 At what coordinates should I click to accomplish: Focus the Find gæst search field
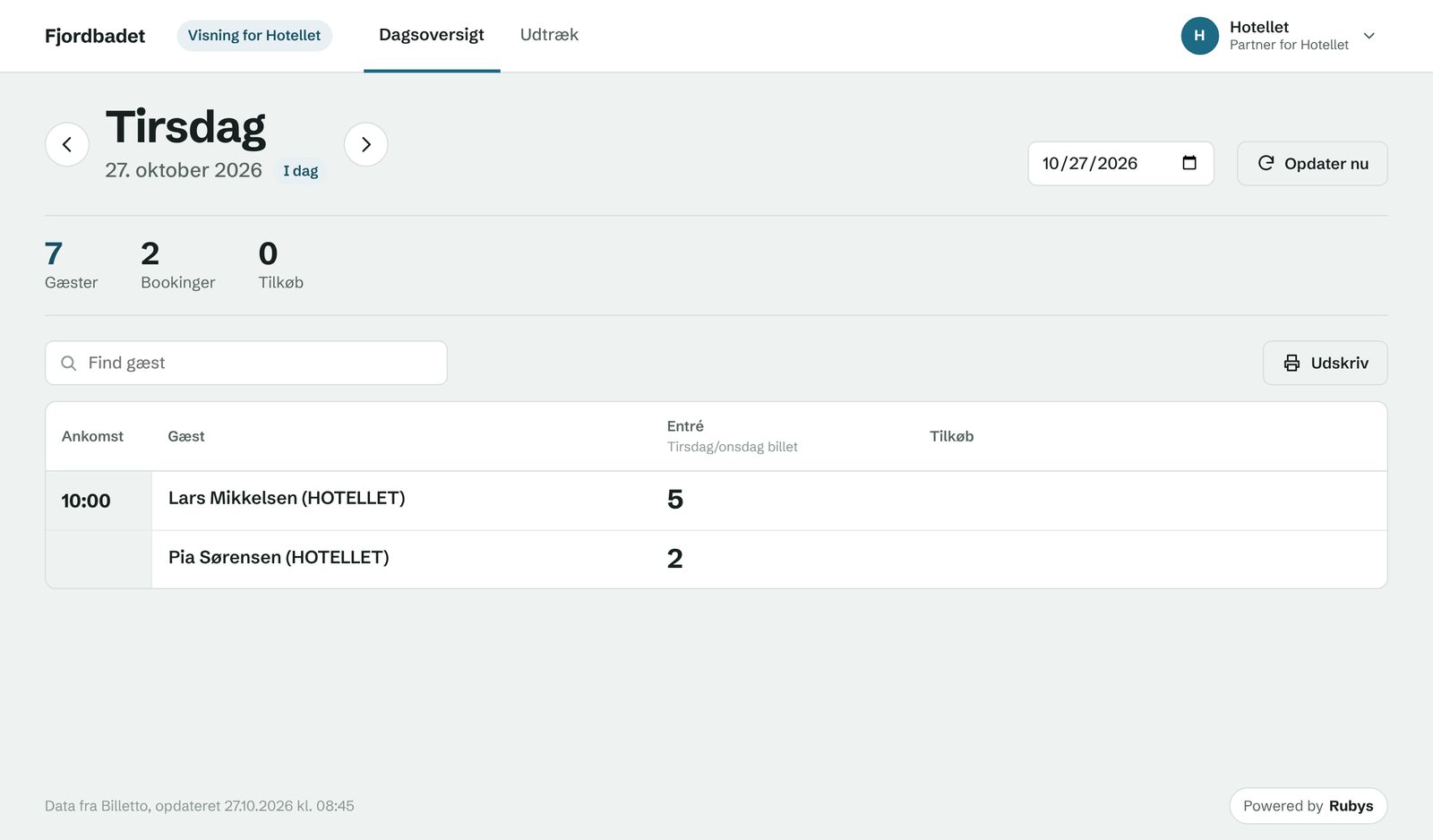(246, 363)
